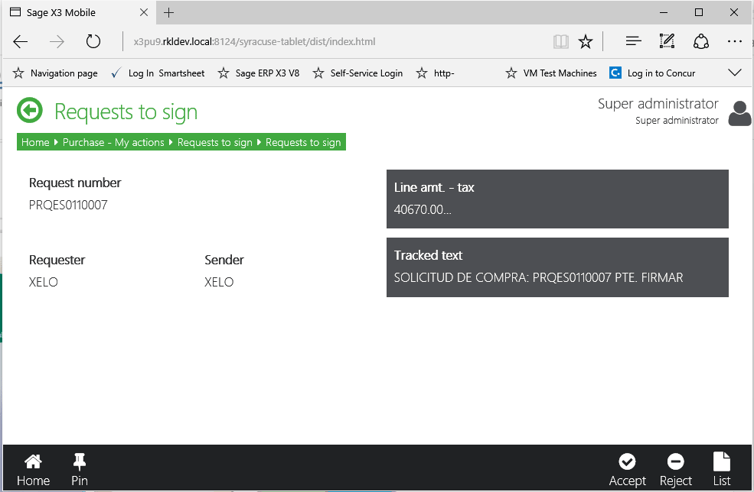754x492 pixels.
Task: Reject the purchase request
Action: pyautogui.click(x=676, y=469)
